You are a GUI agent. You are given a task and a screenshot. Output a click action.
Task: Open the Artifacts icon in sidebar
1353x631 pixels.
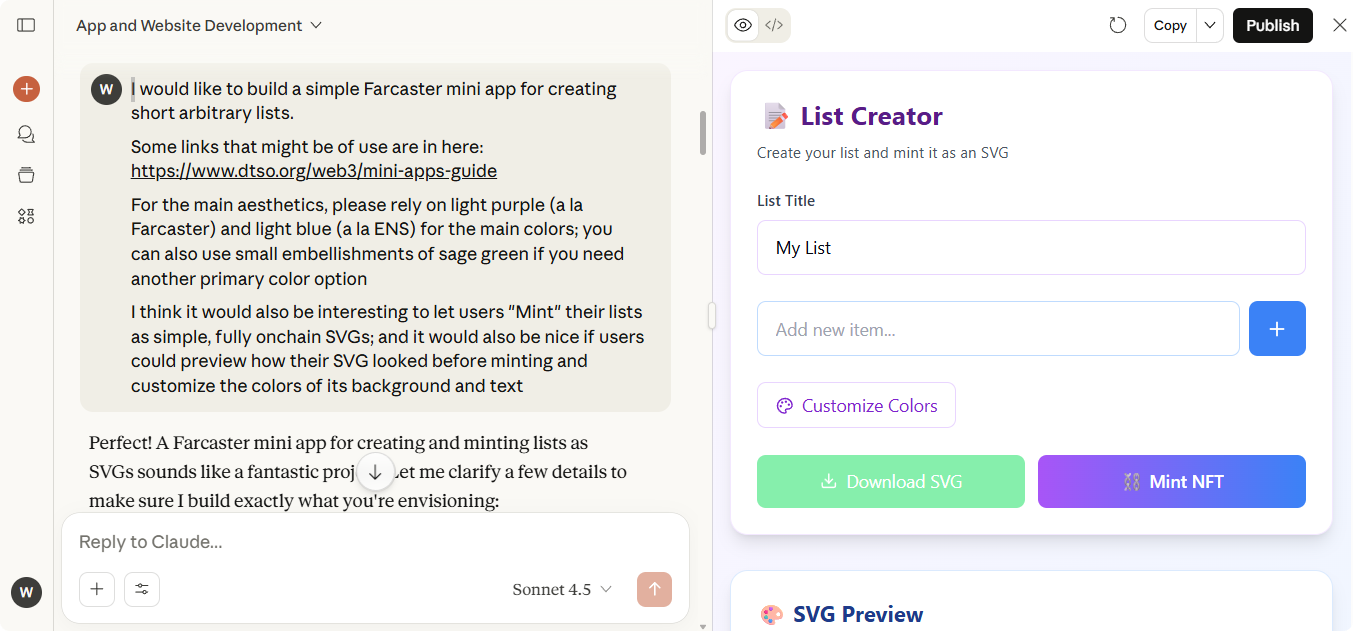(26, 216)
